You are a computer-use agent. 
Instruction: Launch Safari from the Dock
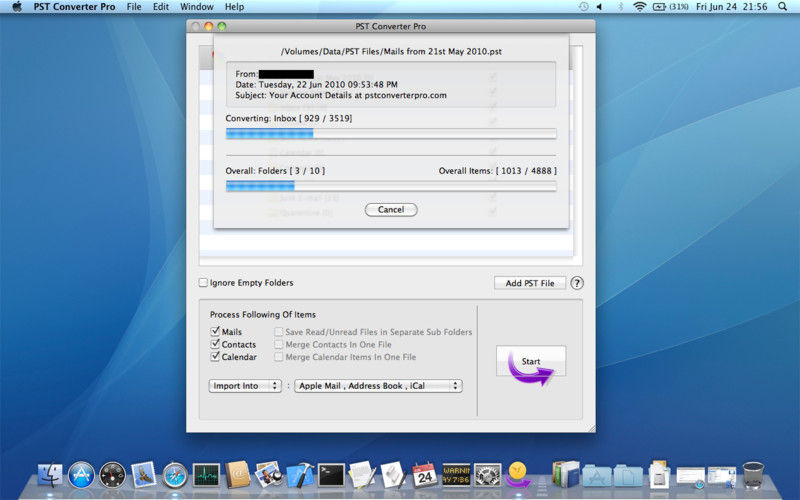click(x=175, y=475)
